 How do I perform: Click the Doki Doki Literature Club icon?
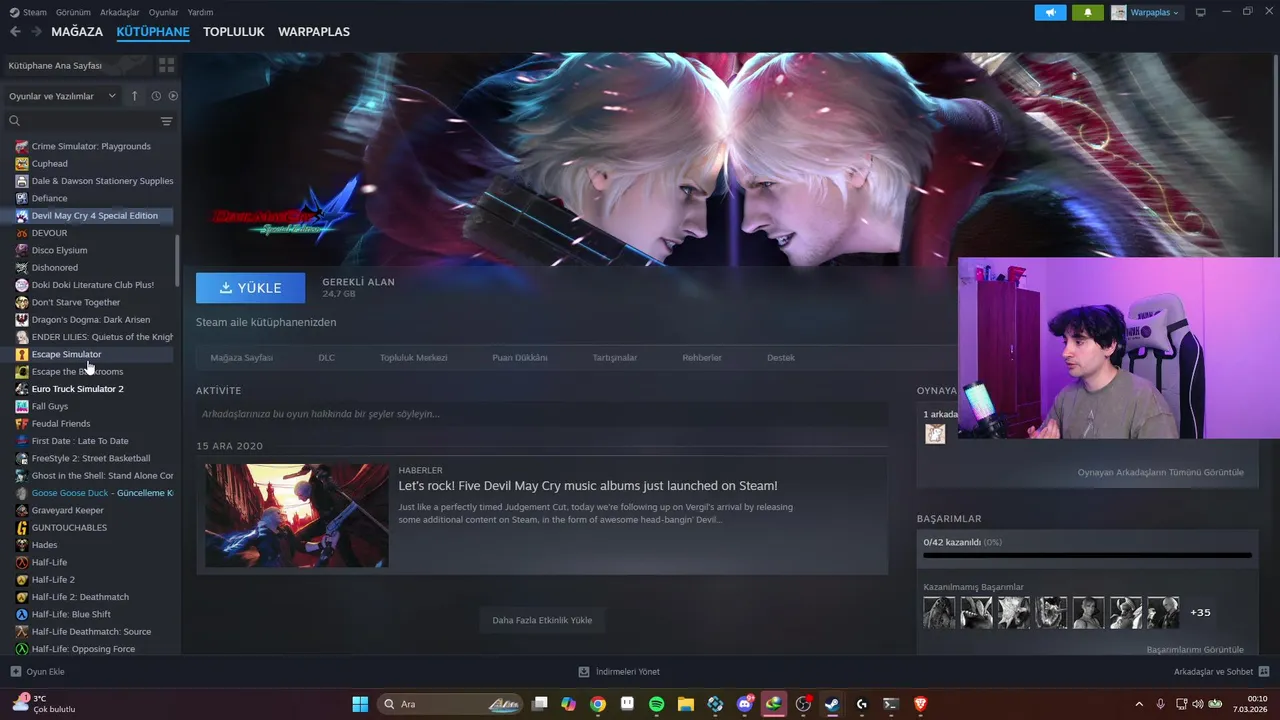22,285
